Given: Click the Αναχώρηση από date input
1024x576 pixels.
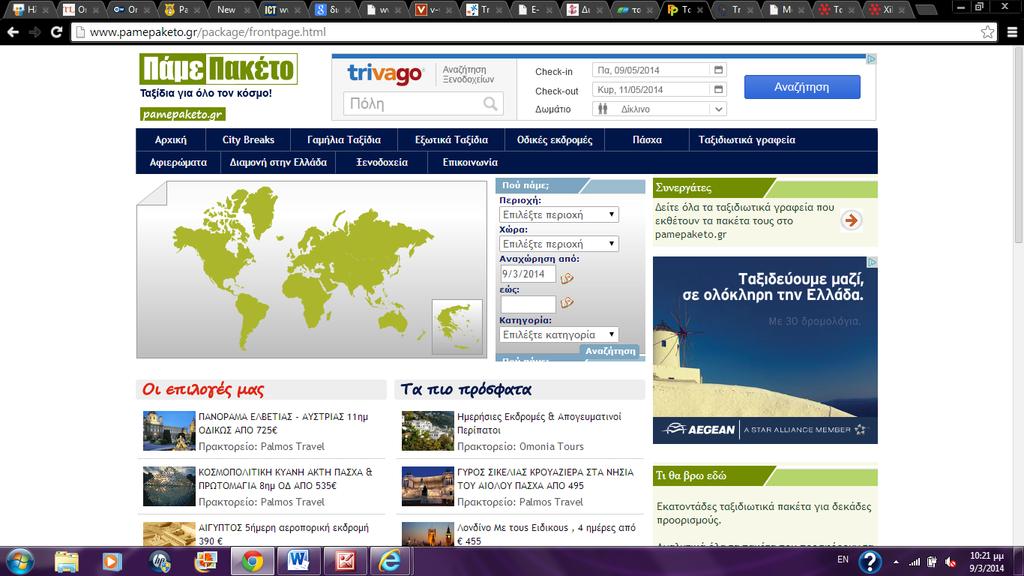Looking at the screenshot, I should [x=528, y=274].
